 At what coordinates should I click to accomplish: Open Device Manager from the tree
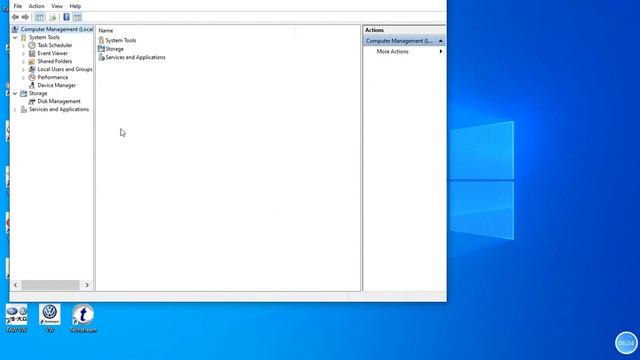[56, 85]
